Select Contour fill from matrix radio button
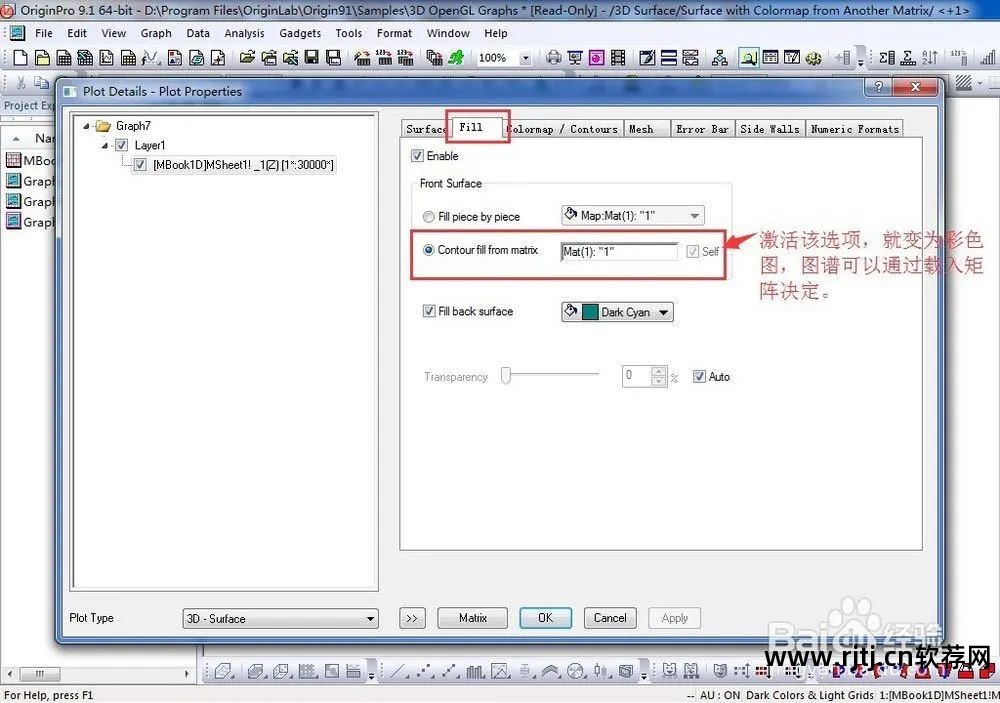Screen dimensions: 1000x703 click(429, 250)
